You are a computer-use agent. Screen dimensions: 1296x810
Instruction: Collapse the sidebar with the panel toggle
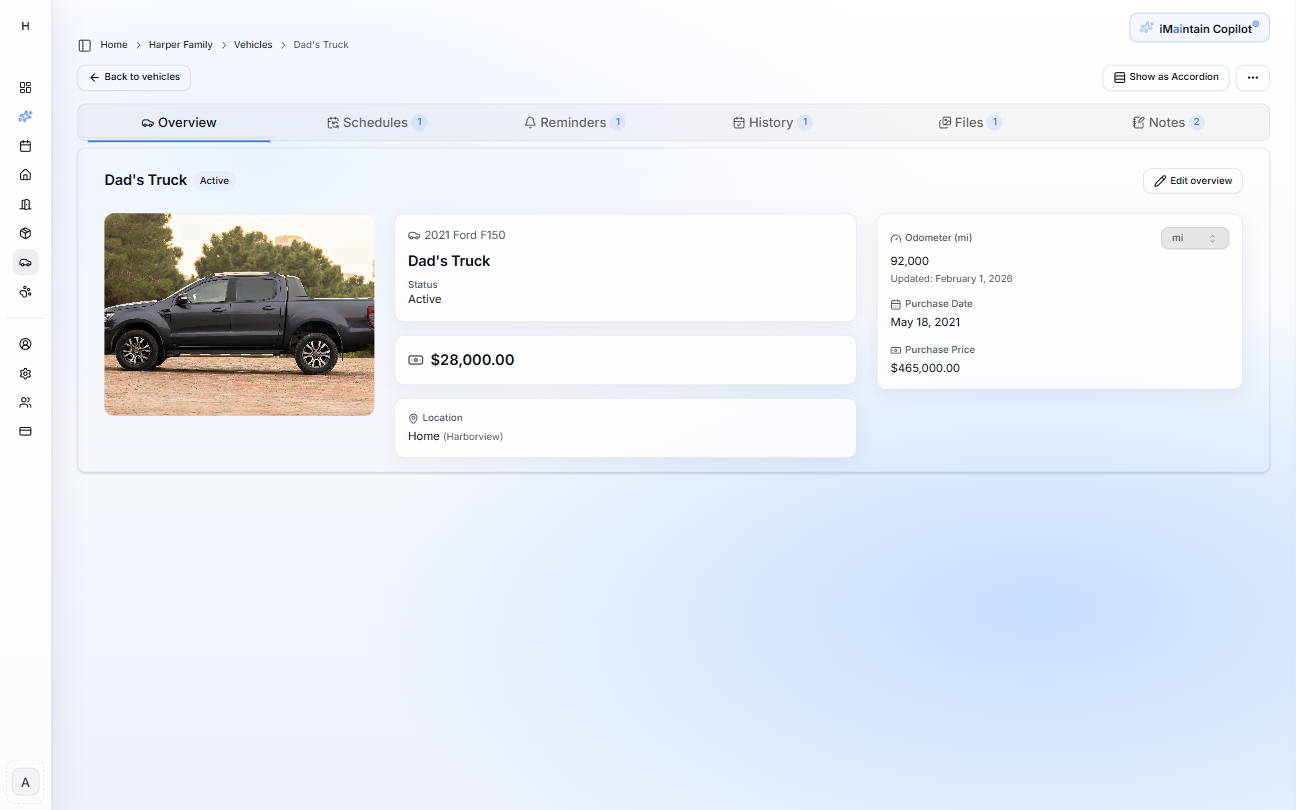click(x=84, y=44)
